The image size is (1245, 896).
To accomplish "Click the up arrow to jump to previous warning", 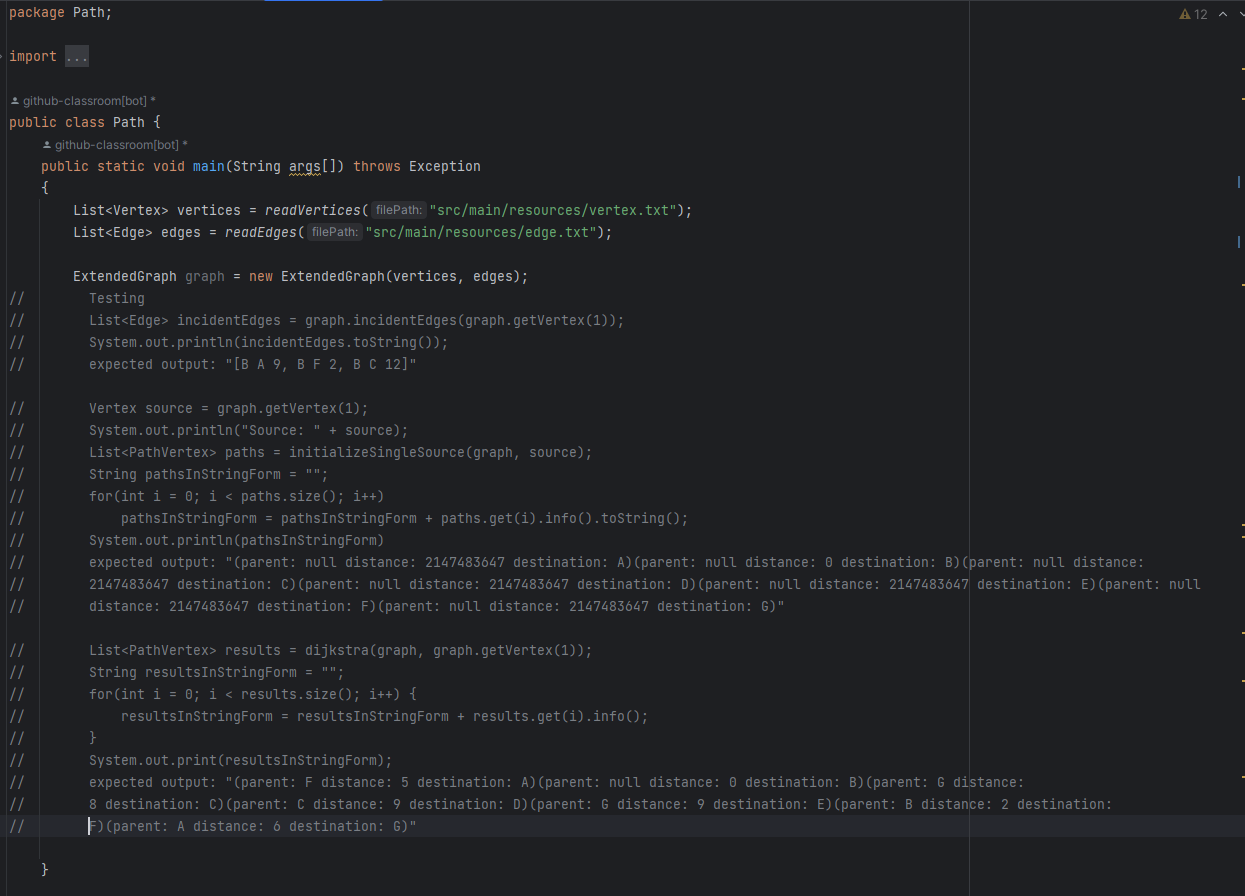I will [1221, 14].
